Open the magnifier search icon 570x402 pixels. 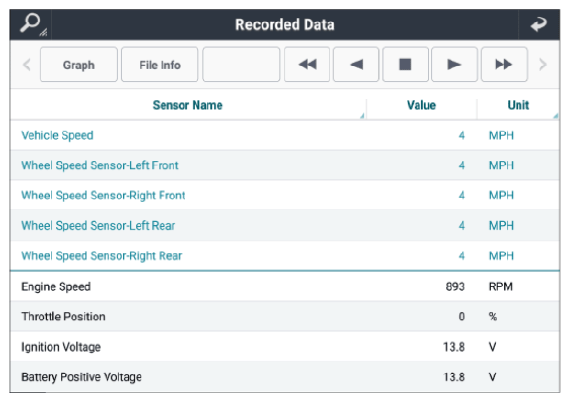[x=32, y=24]
